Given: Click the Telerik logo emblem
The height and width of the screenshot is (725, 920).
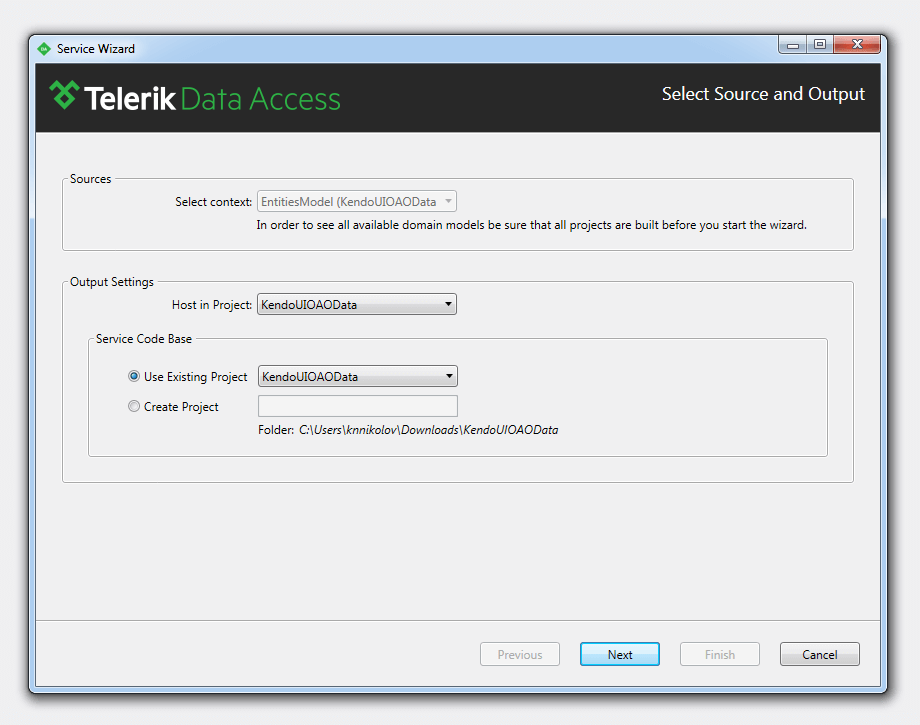Looking at the screenshot, I should [64, 95].
